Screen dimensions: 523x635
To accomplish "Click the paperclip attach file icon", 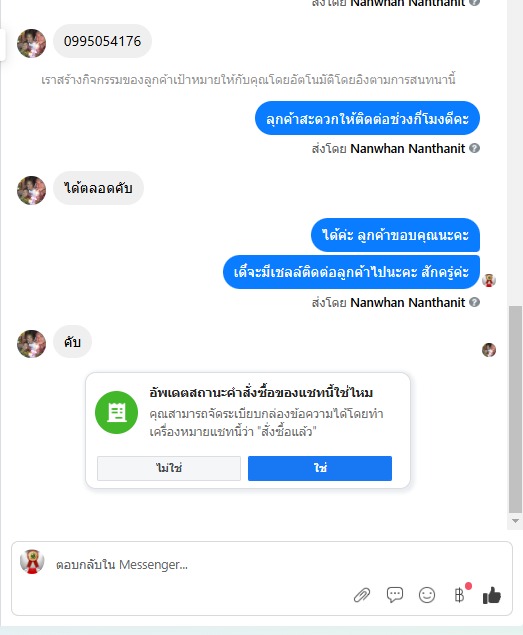I will (x=362, y=595).
